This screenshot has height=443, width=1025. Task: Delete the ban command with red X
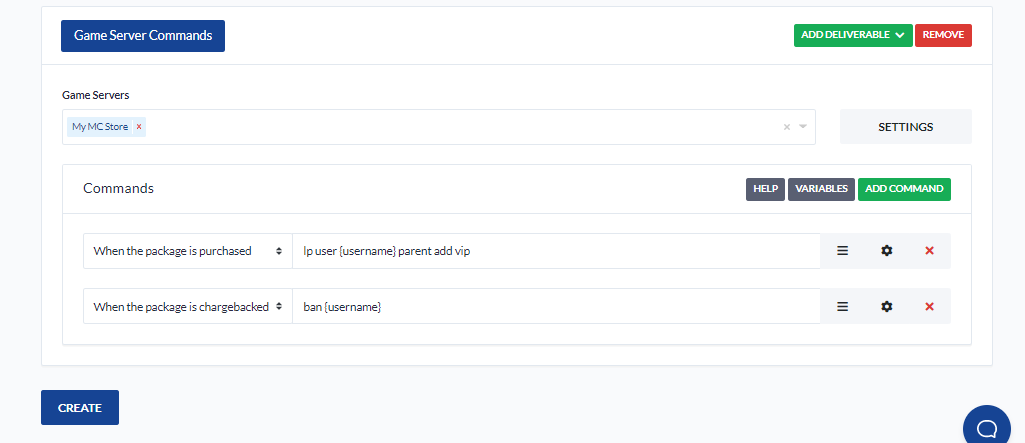coord(930,306)
